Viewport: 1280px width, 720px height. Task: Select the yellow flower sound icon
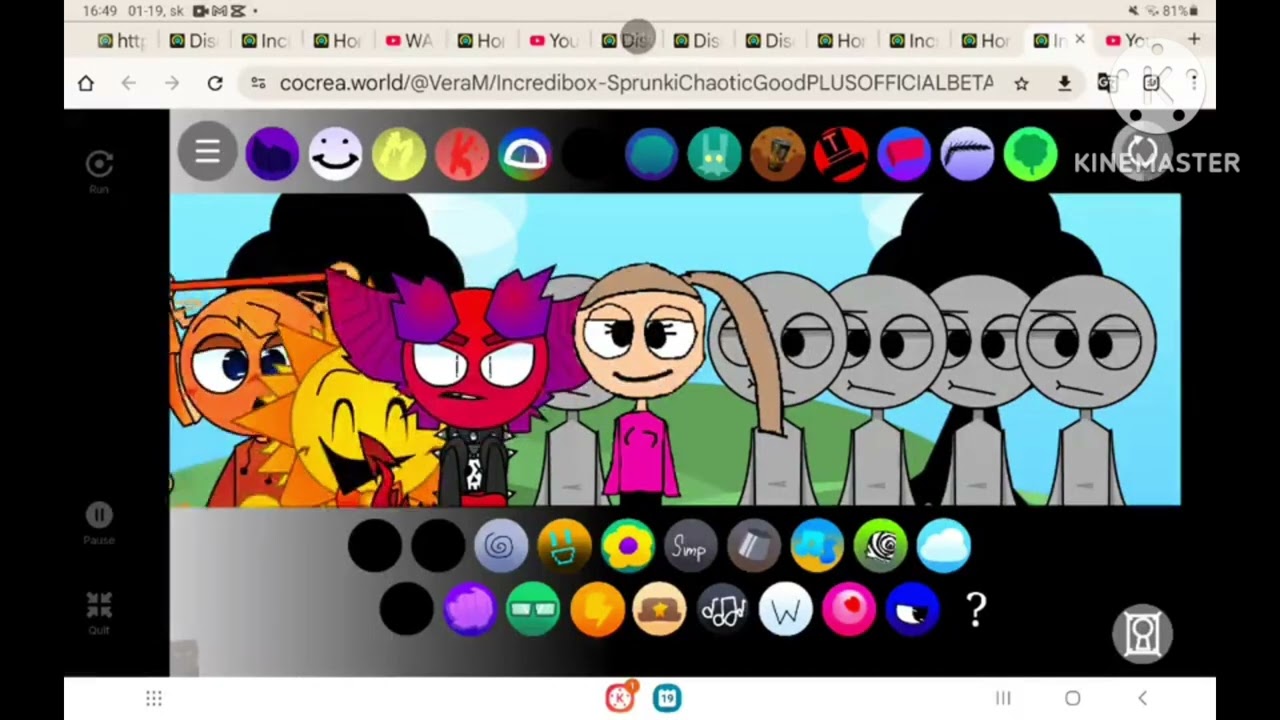tap(627, 546)
